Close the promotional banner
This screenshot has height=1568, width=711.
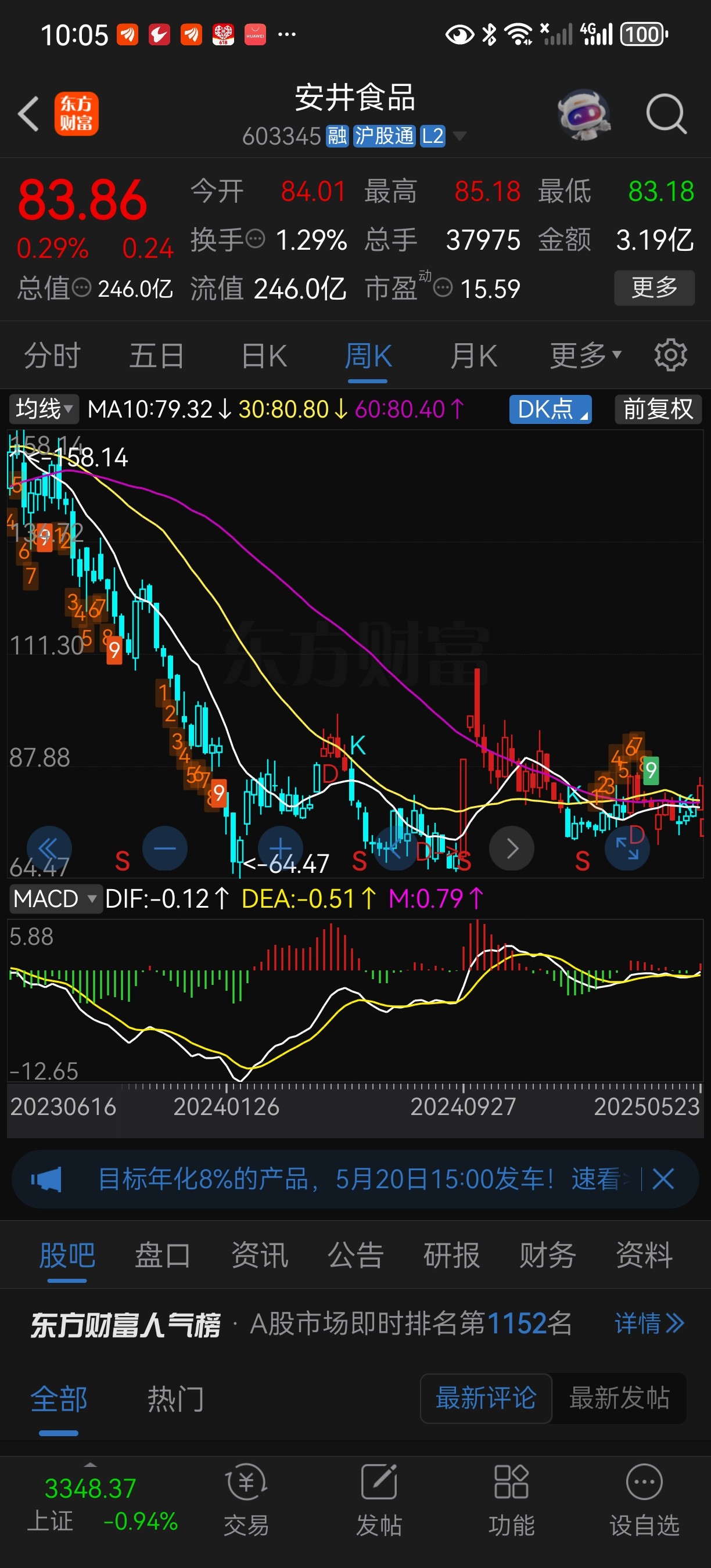pos(663,1179)
